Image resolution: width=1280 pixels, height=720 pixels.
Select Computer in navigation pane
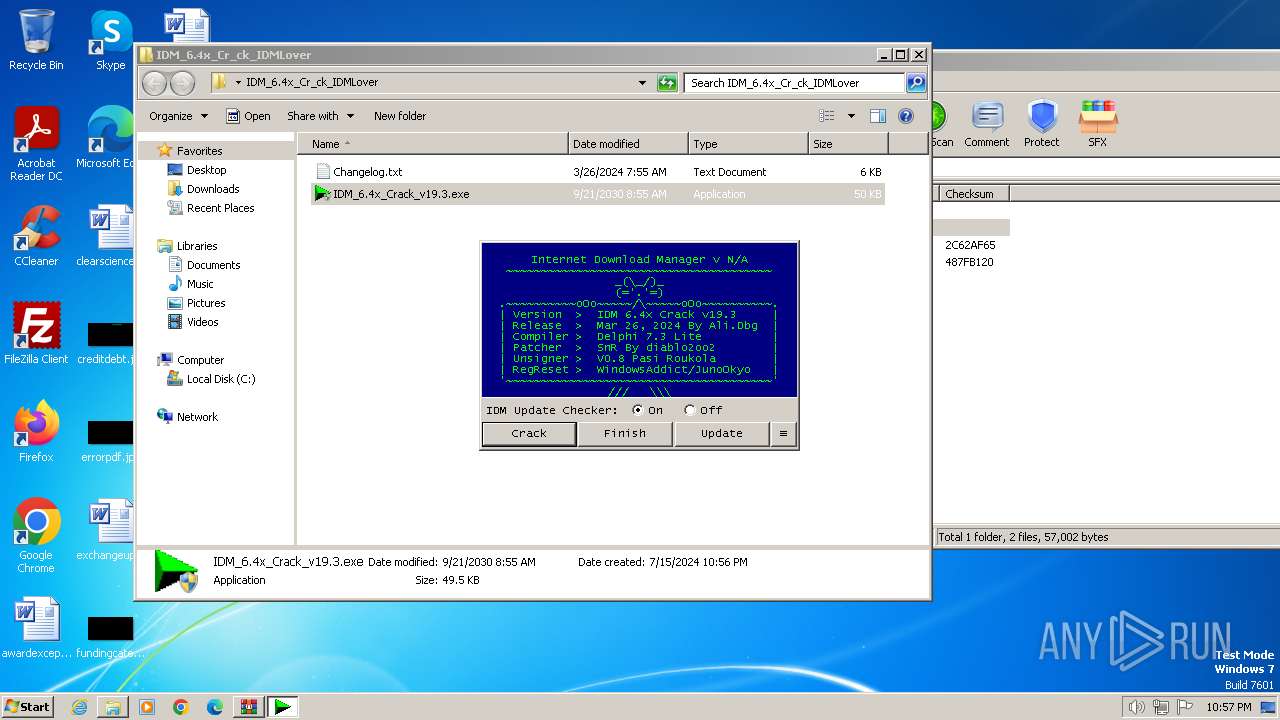click(200, 360)
